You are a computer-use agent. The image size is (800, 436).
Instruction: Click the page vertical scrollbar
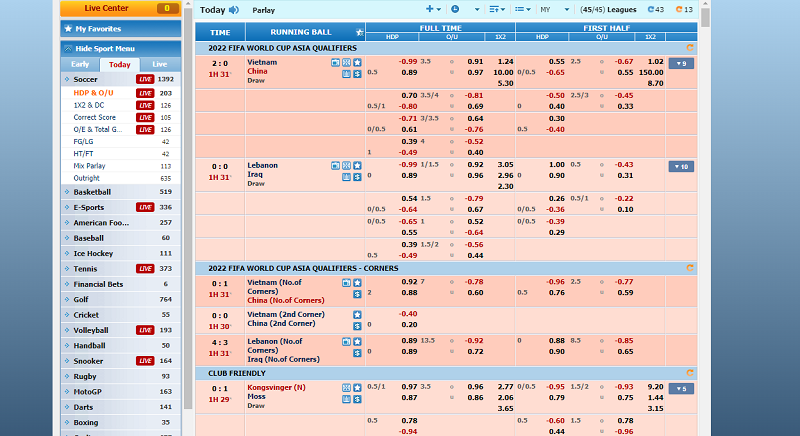705,200
